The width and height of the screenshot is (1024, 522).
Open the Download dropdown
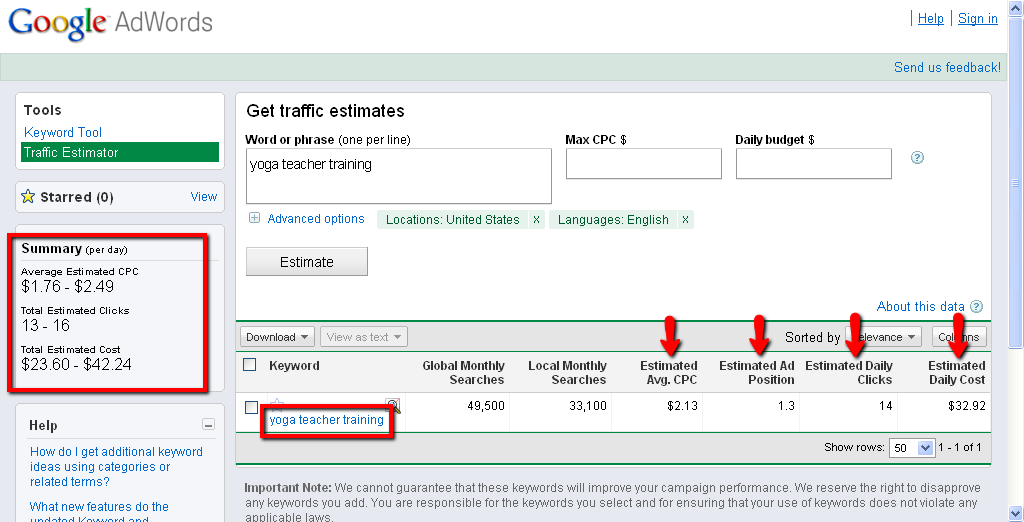click(277, 337)
